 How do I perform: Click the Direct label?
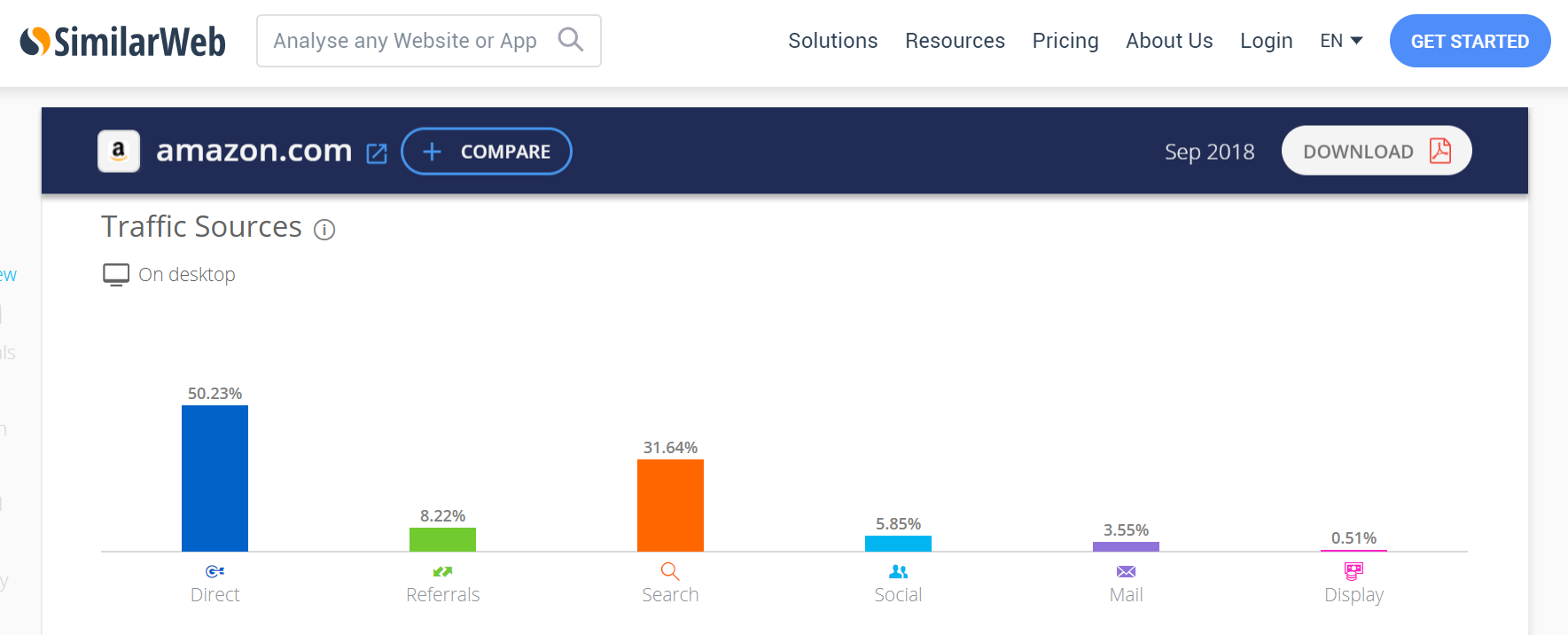point(215,595)
